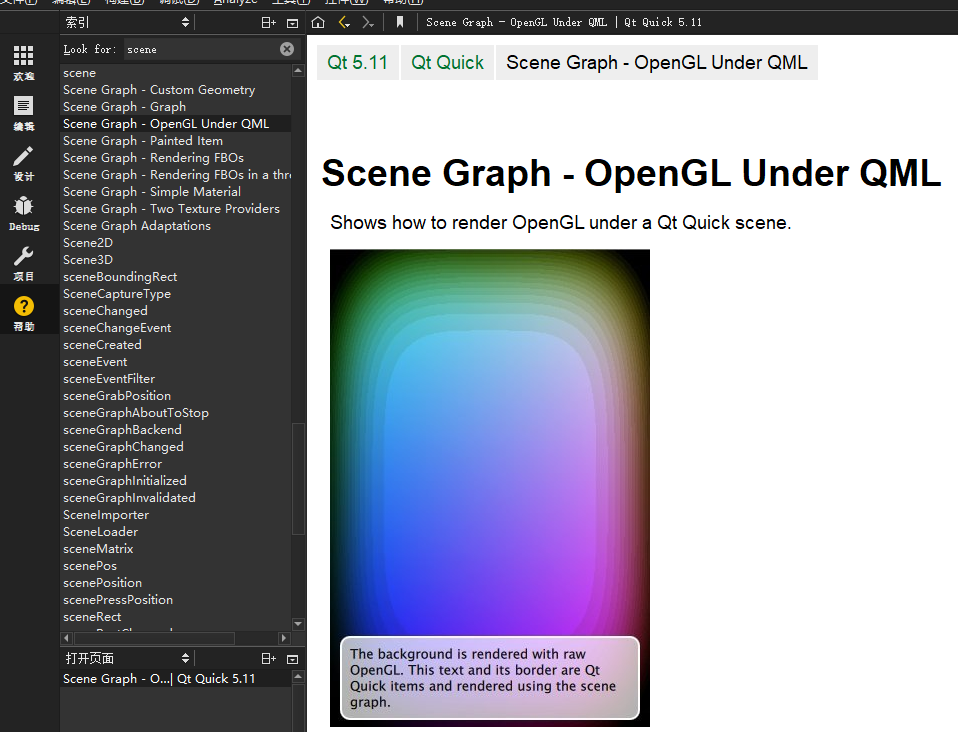
Task: Open the Qt Quick breadcrumb link
Action: [x=447, y=62]
